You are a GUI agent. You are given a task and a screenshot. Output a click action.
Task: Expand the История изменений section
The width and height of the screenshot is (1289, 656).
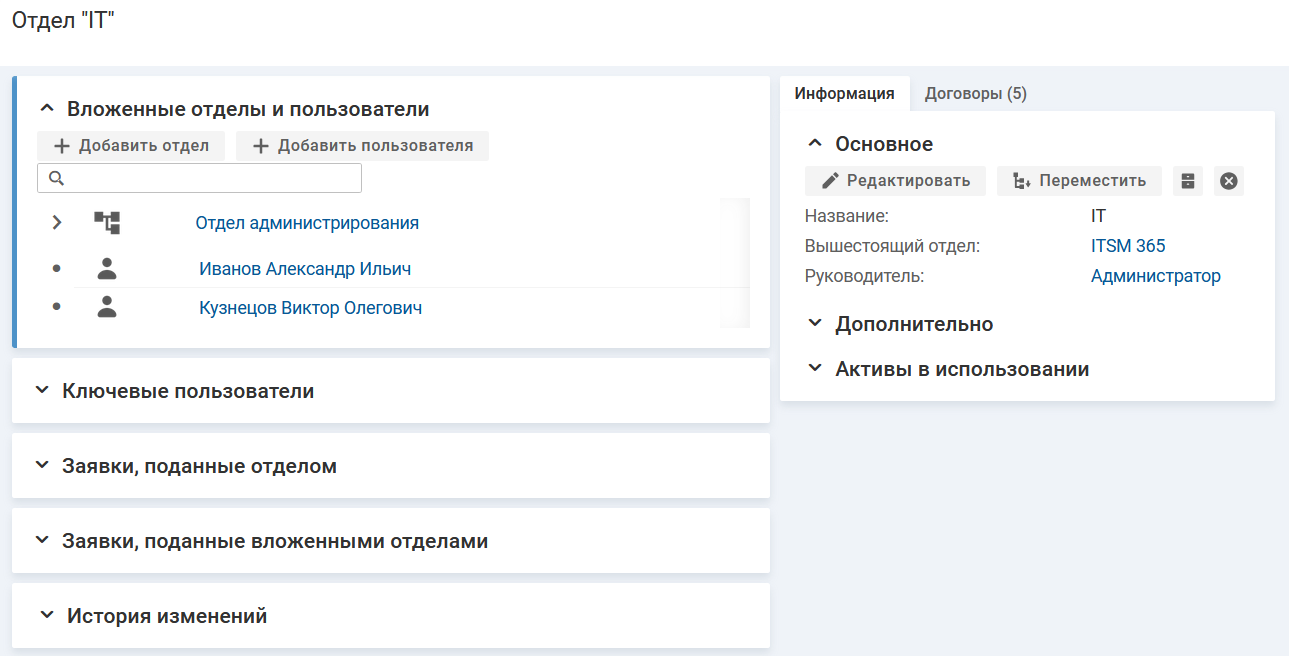[46, 616]
